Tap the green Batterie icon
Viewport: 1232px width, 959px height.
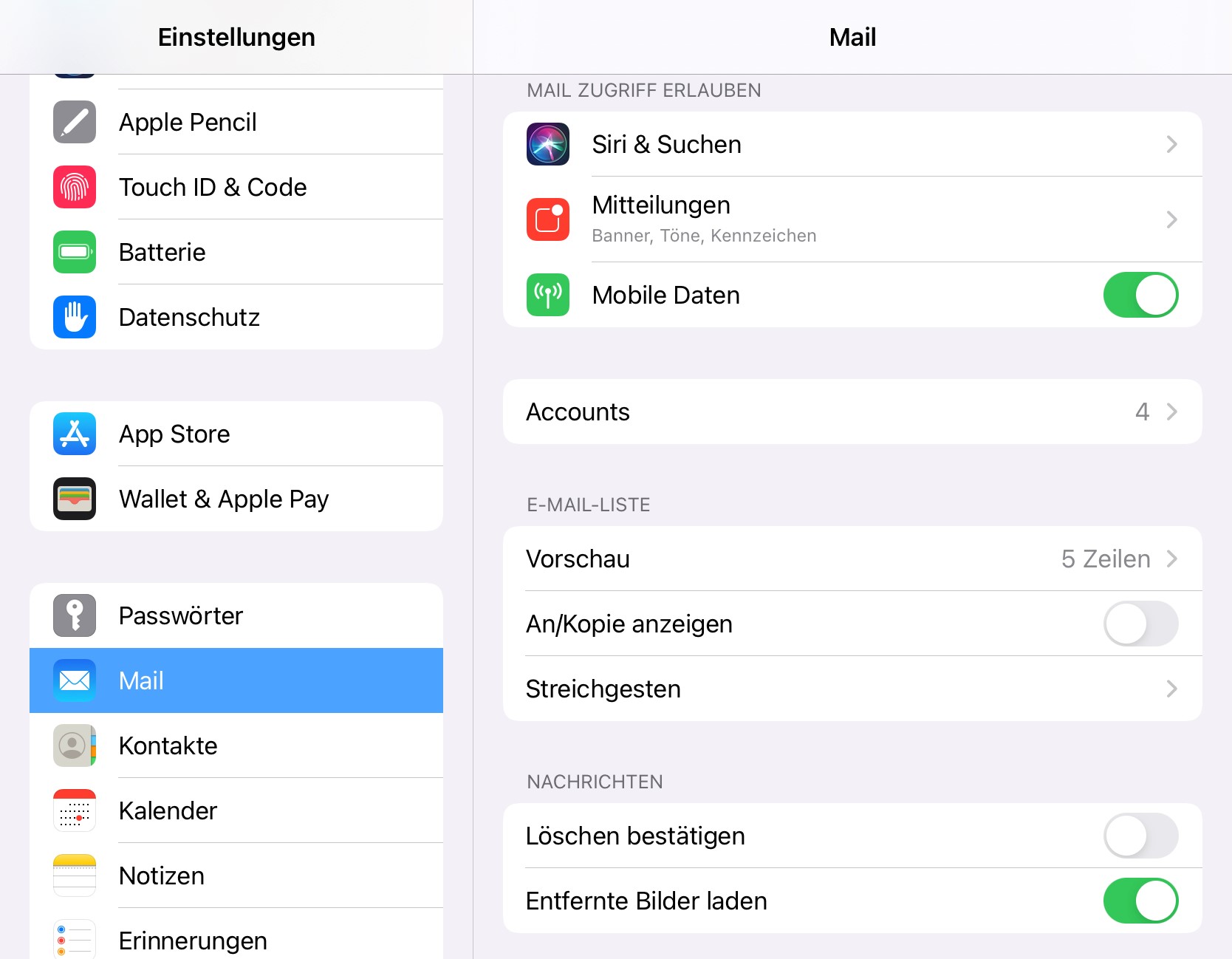pos(75,252)
